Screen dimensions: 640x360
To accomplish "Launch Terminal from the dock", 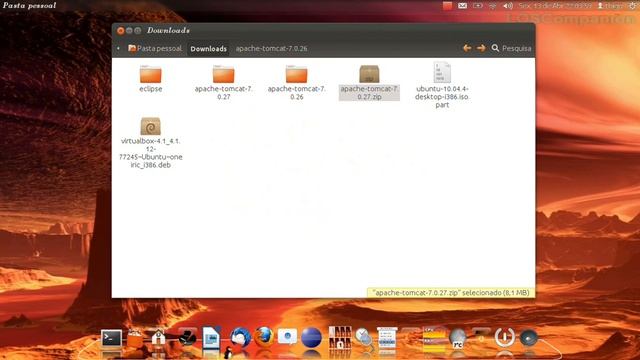I will click(111, 338).
